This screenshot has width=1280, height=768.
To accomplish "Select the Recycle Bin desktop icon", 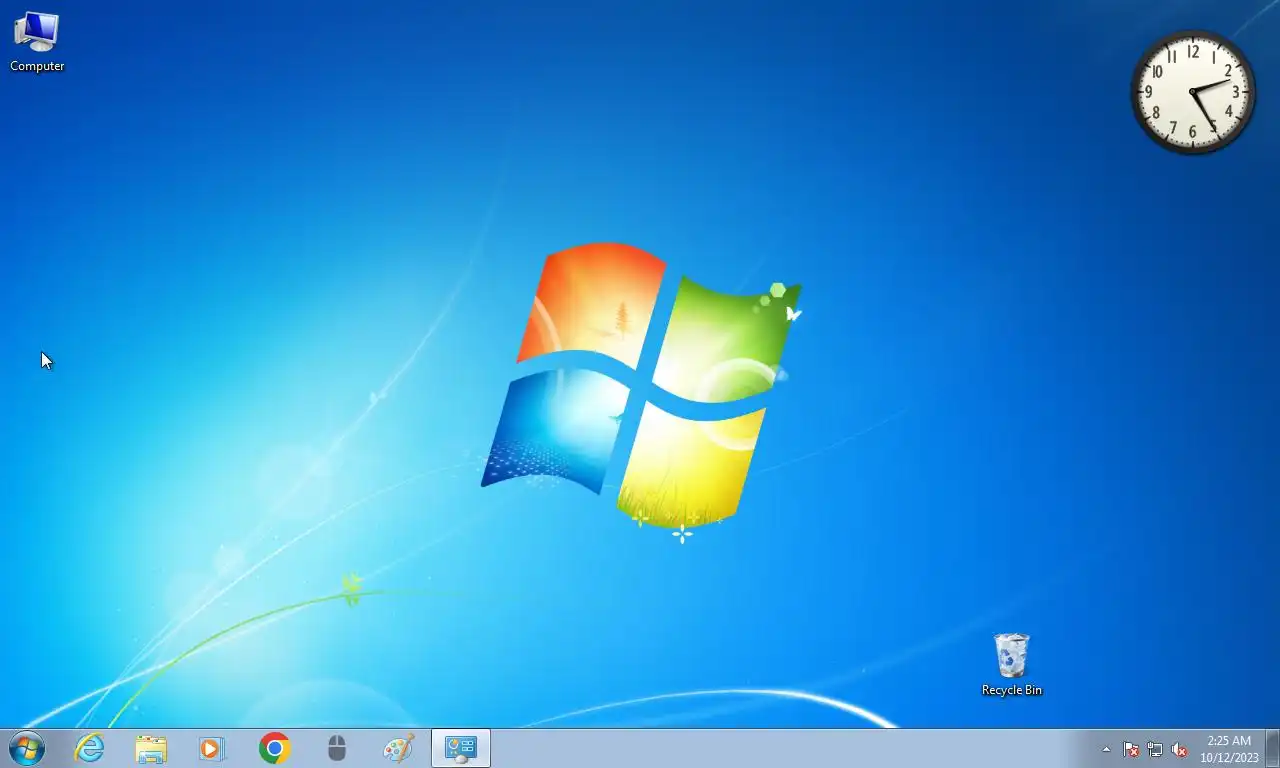I will click(1011, 665).
